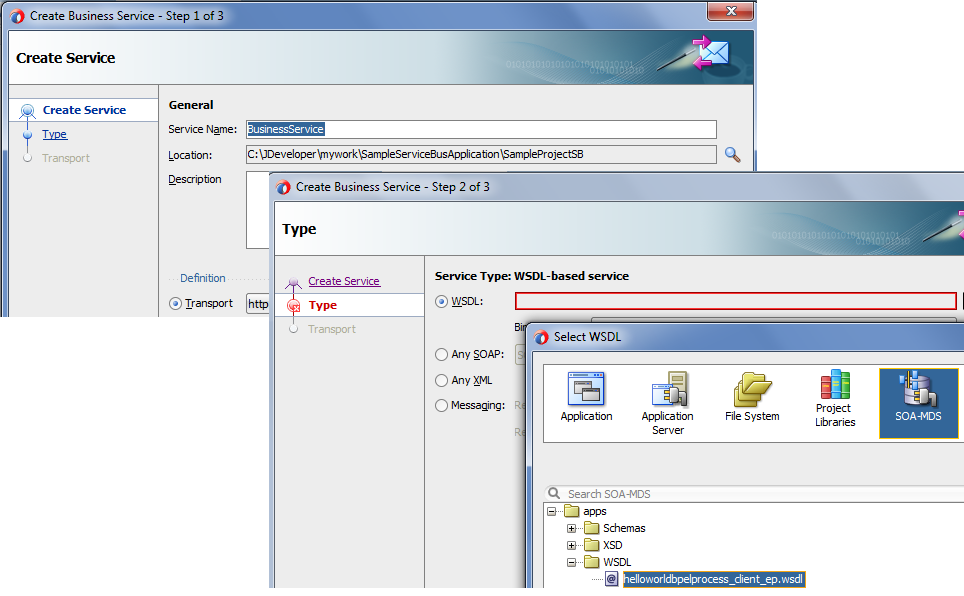Click the Location browse magnifier icon
964x596 pixels.
732,154
